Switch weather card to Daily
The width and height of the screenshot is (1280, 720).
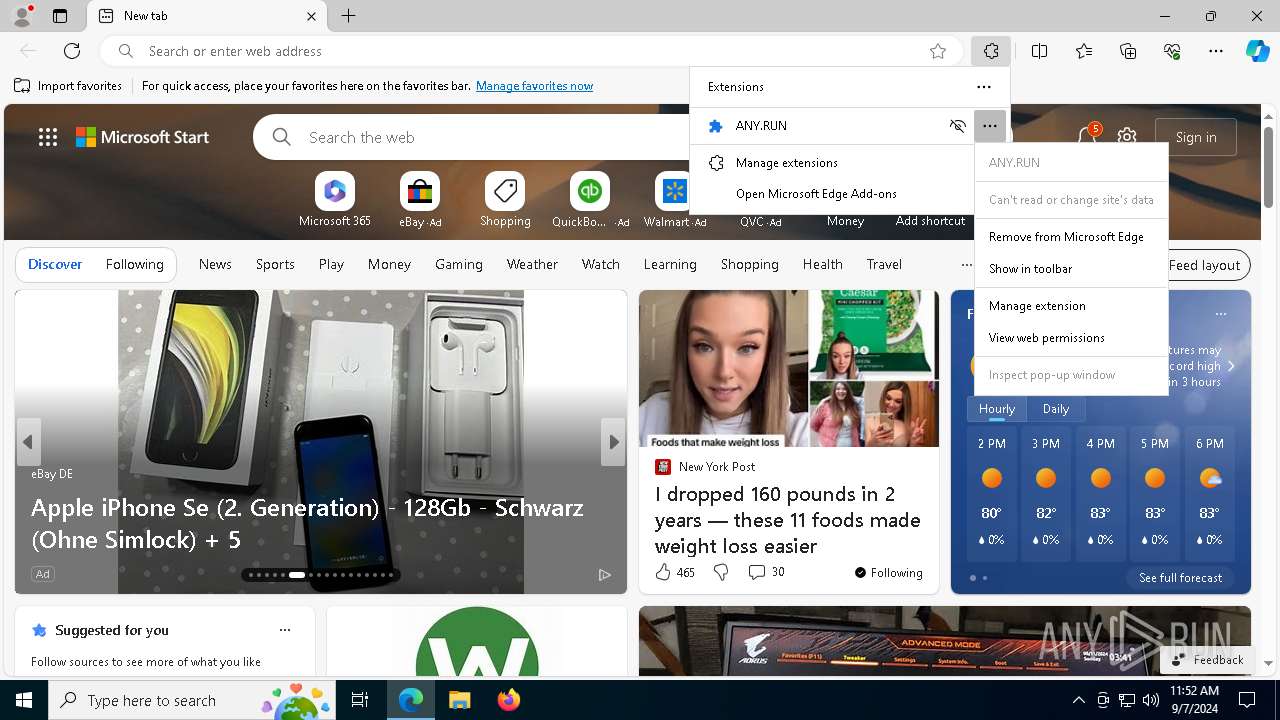tap(1056, 409)
